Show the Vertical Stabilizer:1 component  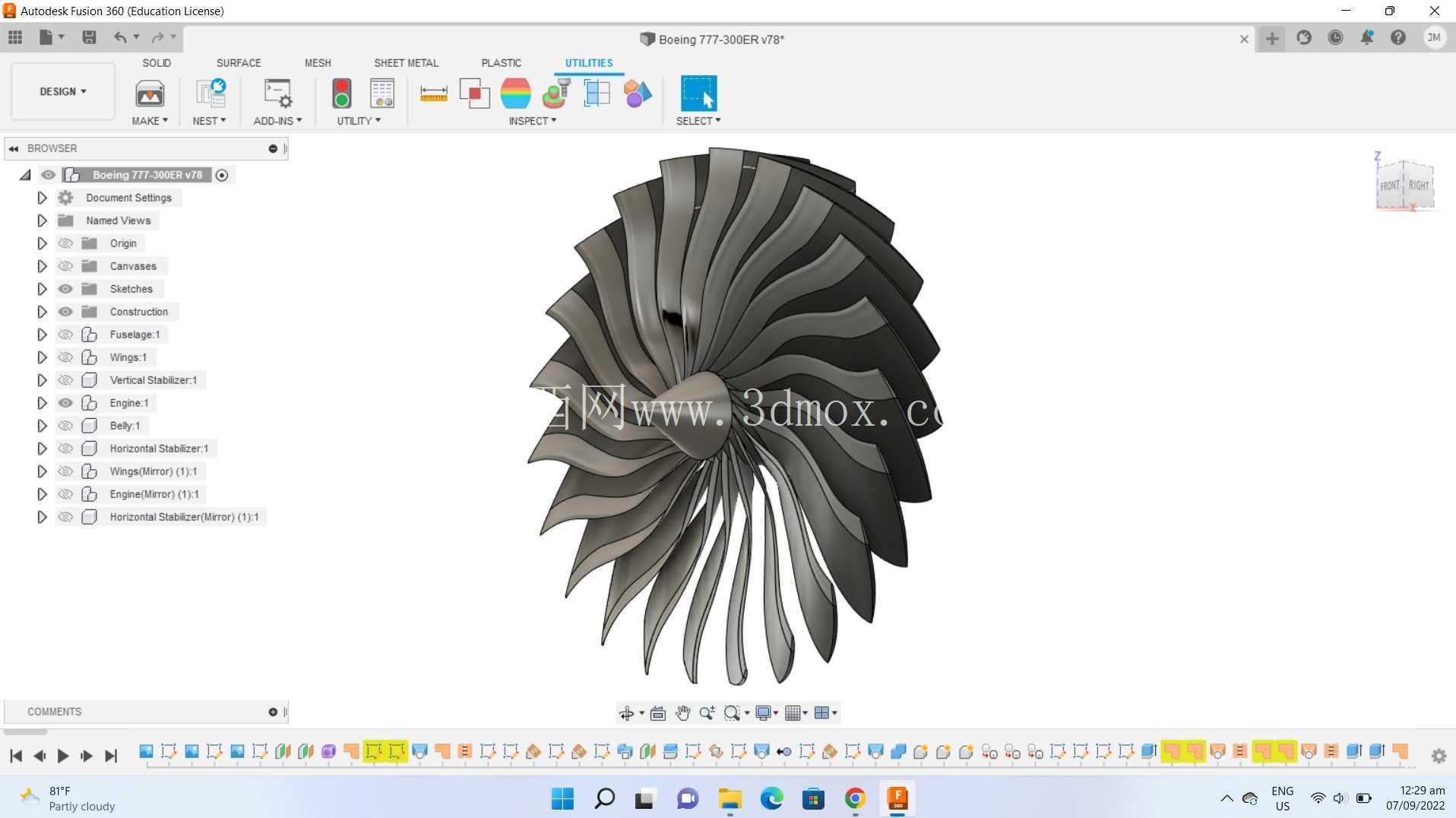(65, 380)
